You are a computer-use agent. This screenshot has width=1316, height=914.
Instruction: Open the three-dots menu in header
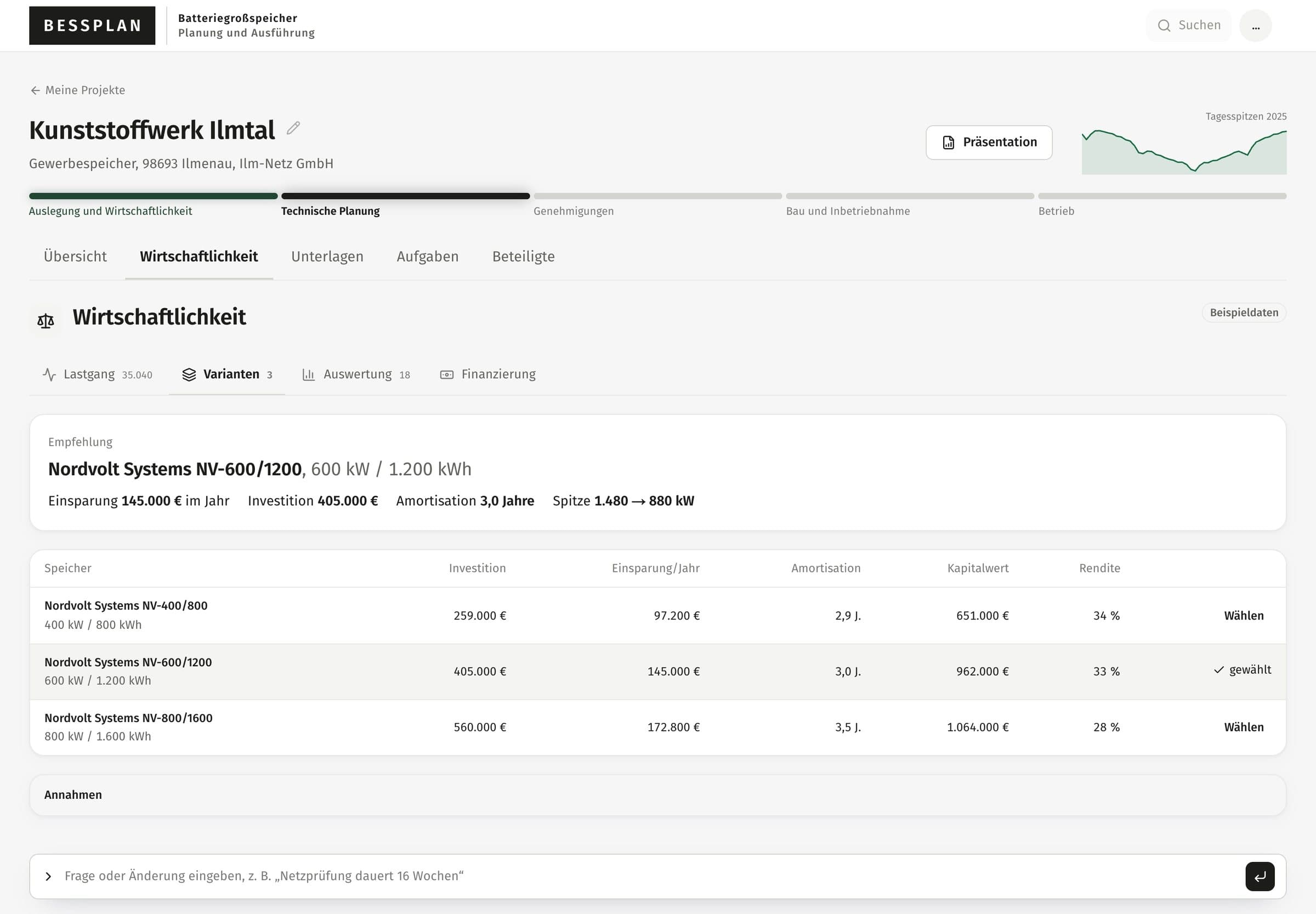[x=1255, y=25]
